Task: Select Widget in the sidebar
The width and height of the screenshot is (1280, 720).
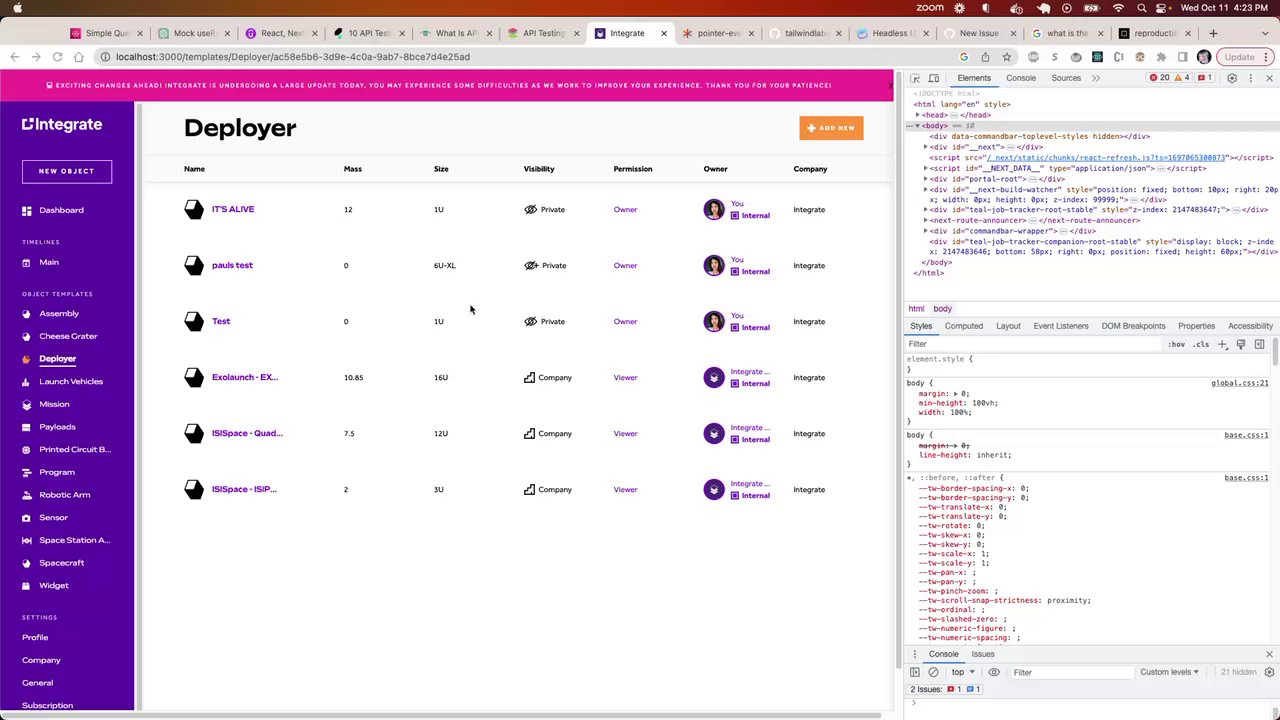Action: click(x=45, y=585)
